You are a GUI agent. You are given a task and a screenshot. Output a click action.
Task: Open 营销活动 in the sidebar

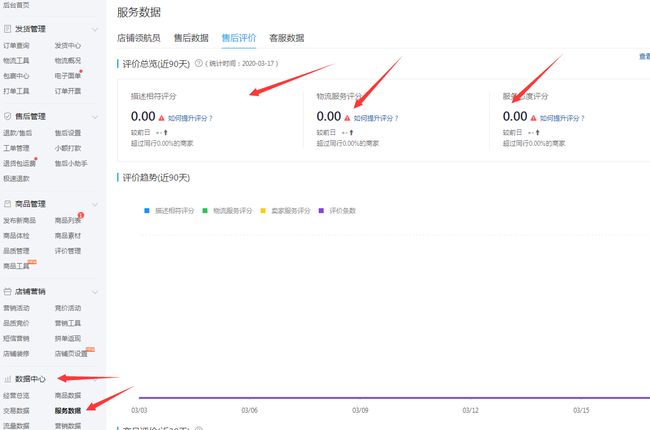(x=16, y=308)
